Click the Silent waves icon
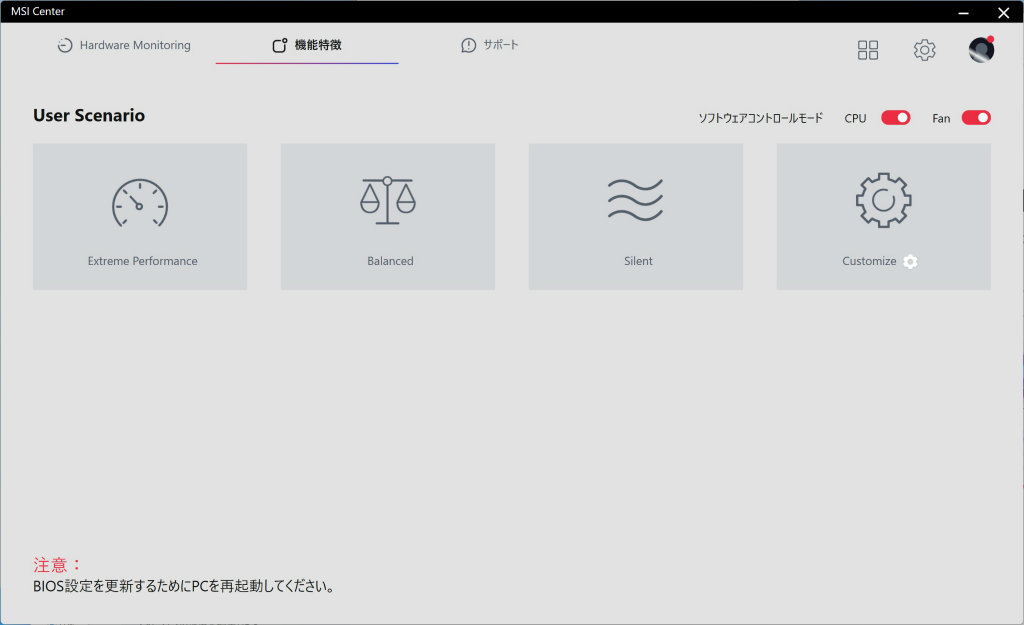The width and height of the screenshot is (1024, 625). [635, 200]
